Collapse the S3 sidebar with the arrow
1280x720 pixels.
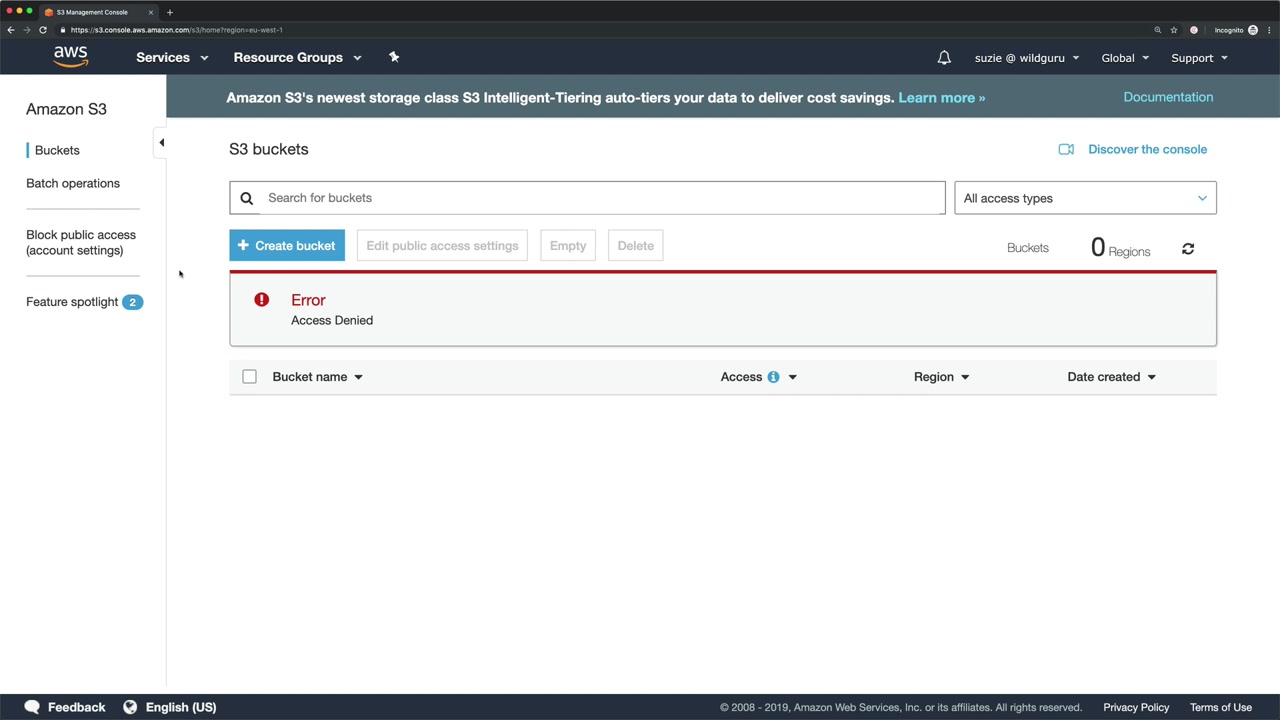point(161,142)
